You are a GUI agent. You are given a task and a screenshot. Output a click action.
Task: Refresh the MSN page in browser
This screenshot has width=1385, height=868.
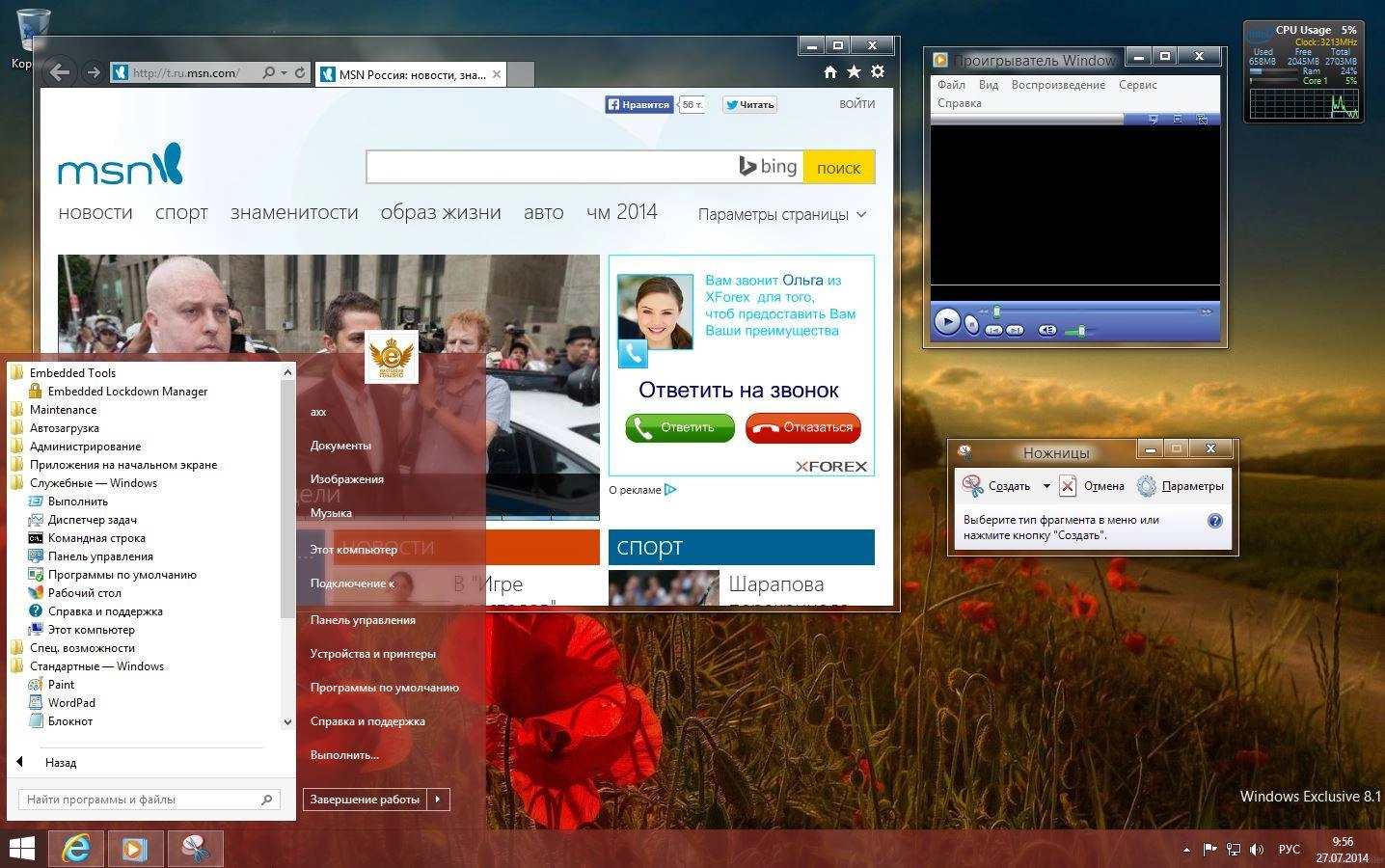click(300, 72)
